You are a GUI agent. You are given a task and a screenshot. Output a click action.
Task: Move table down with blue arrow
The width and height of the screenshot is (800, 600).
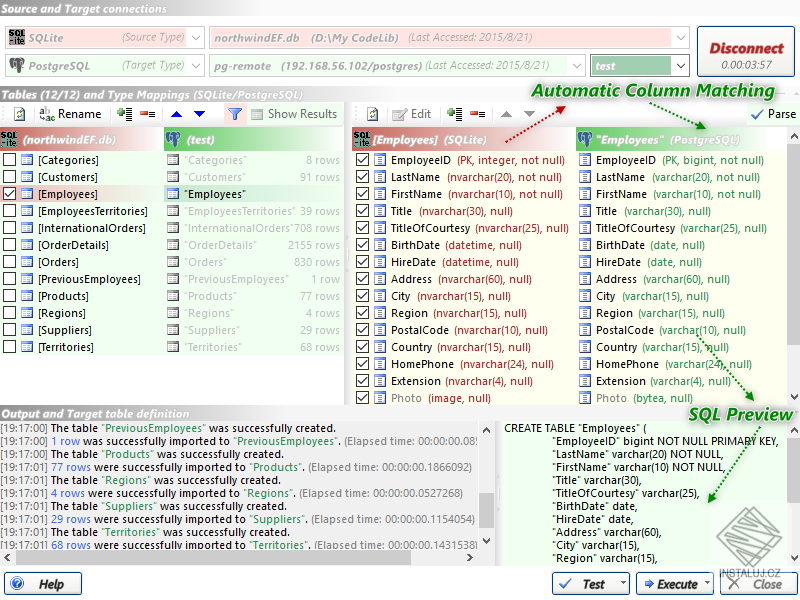(x=199, y=114)
